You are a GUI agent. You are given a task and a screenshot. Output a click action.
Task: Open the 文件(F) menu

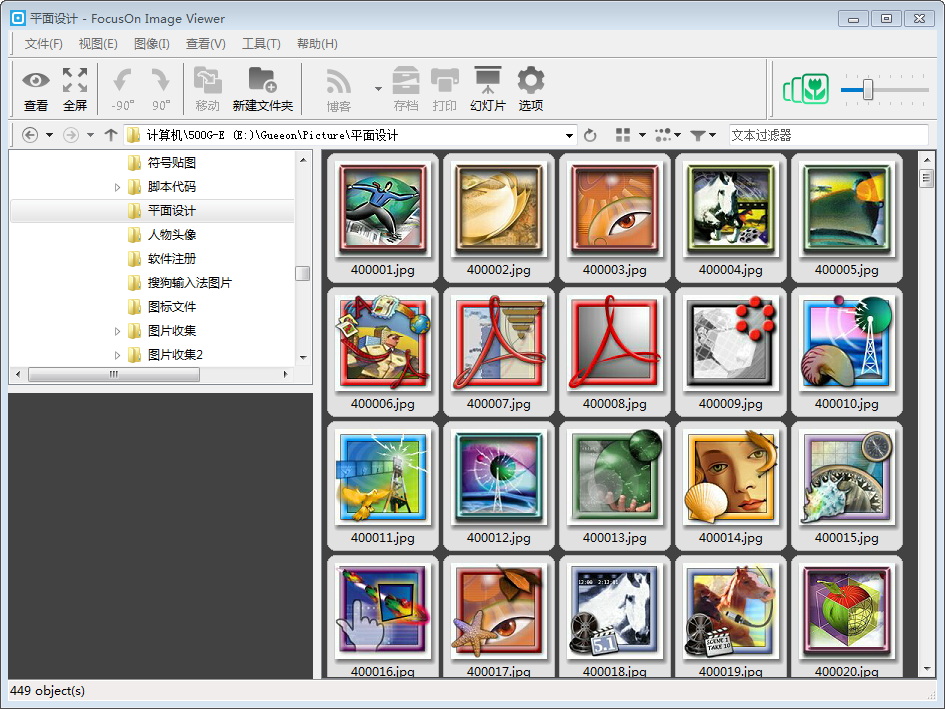(x=43, y=44)
